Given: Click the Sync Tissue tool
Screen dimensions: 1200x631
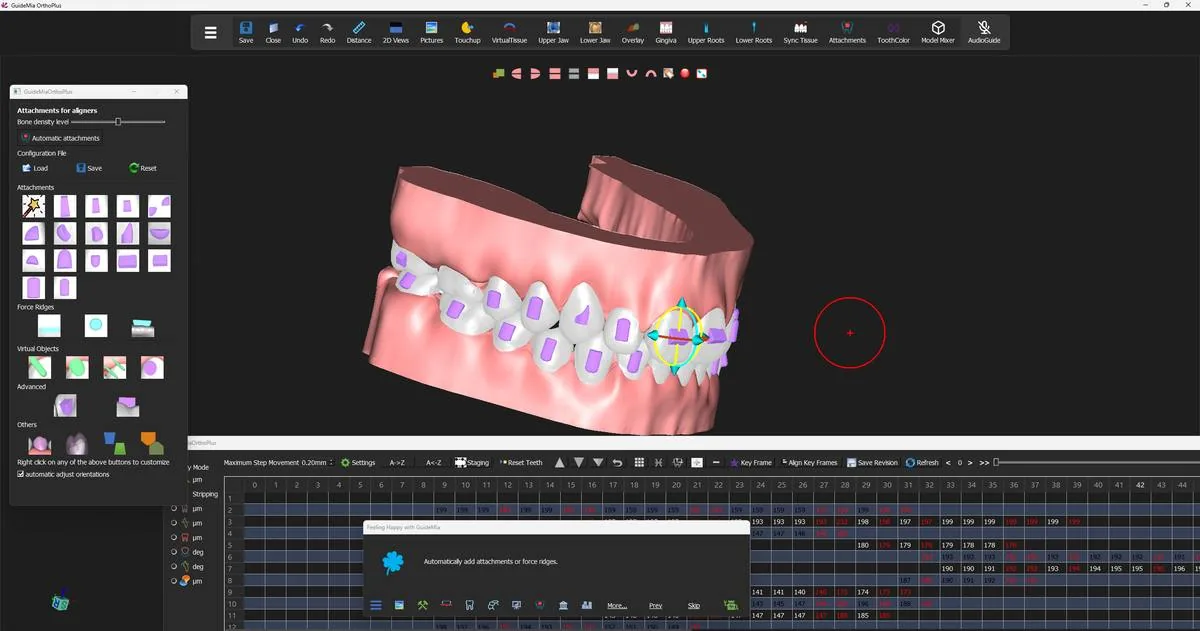Looking at the screenshot, I should click(x=800, y=32).
